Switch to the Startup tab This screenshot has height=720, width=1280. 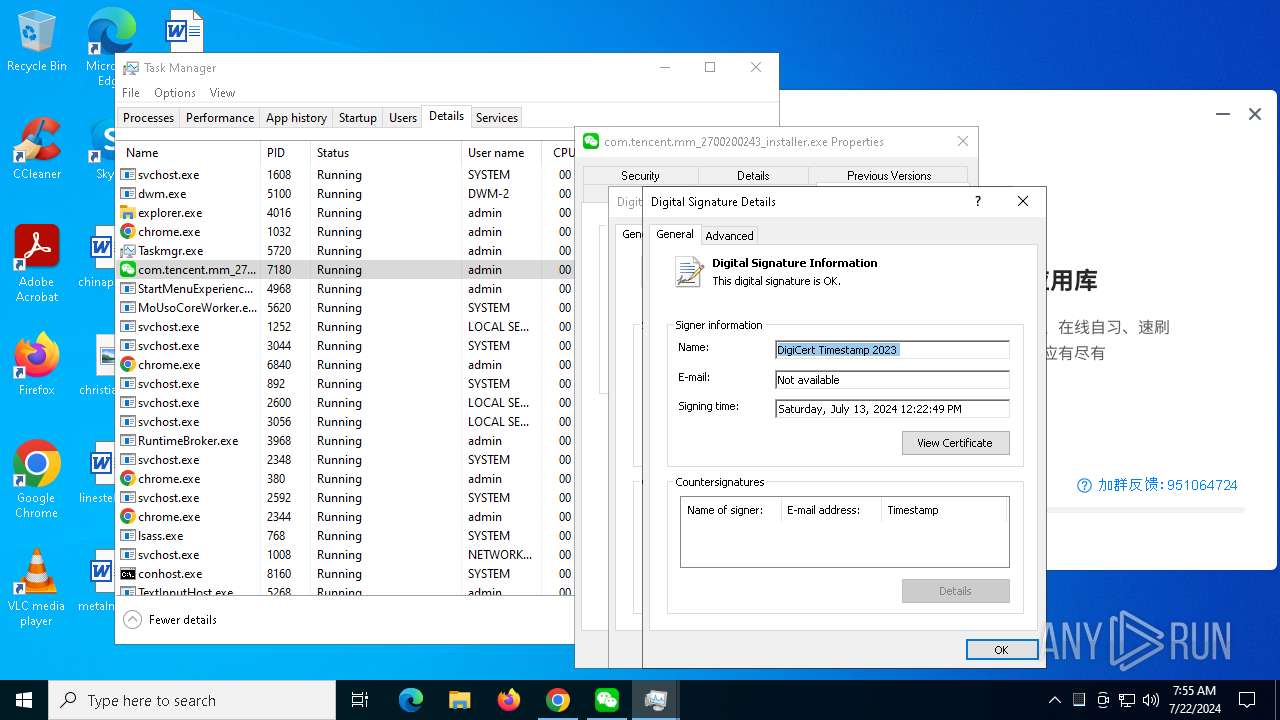point(357,118)
